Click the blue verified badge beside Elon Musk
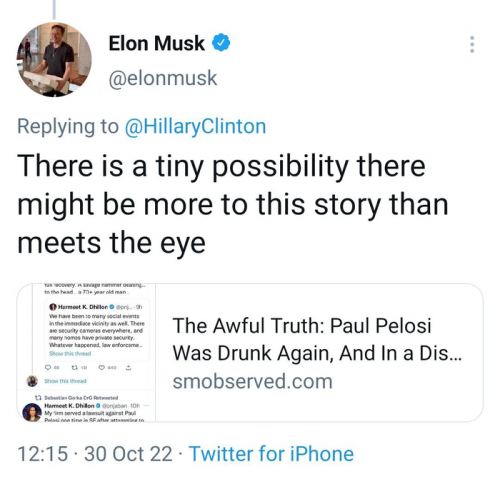The image size is (500, 479). click(221, 43)
